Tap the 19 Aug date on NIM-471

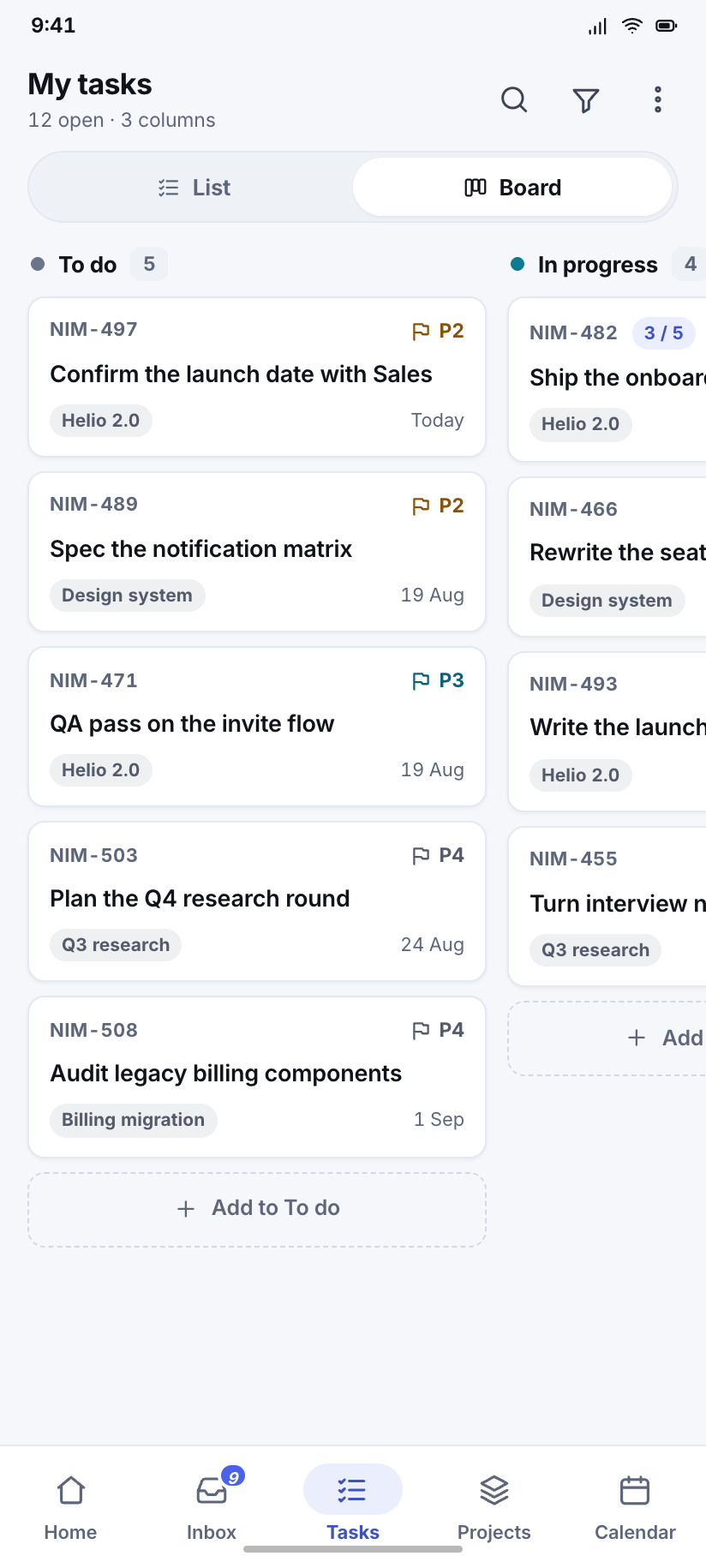coord(433,770)
